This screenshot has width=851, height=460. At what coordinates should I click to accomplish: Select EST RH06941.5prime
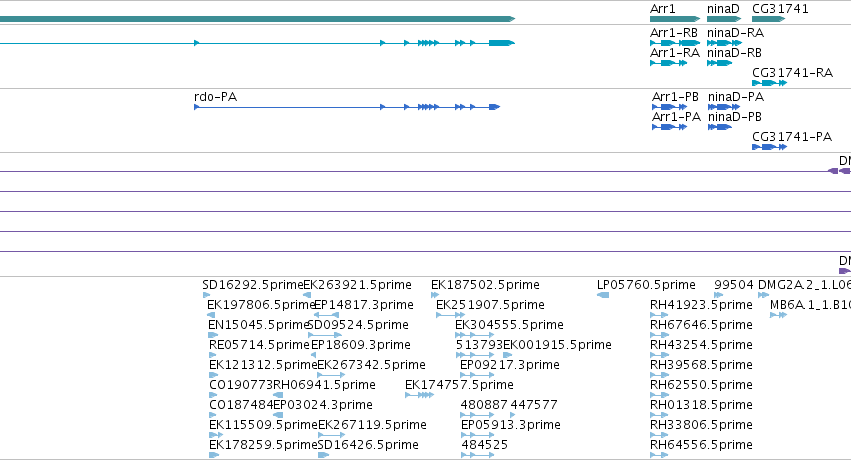click(x=324, y=385)
